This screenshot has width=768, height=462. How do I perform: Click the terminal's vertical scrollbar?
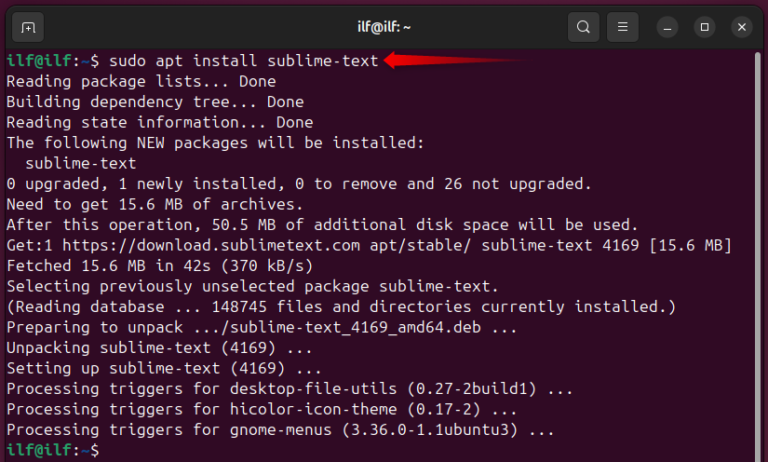tap(758, 255)
